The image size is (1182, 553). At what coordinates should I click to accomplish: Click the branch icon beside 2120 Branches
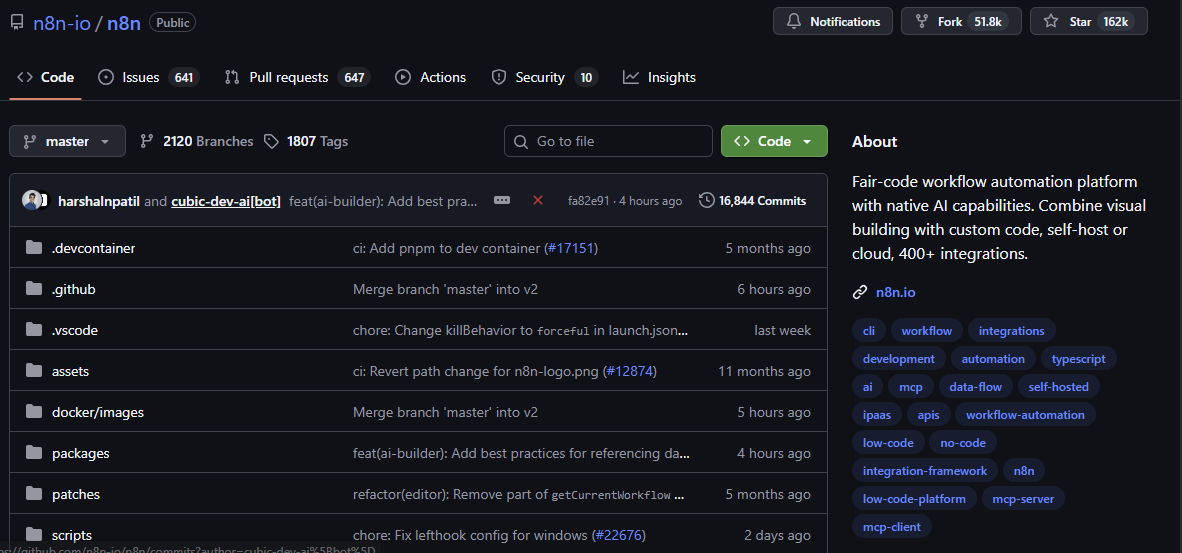tap(147, 141)
